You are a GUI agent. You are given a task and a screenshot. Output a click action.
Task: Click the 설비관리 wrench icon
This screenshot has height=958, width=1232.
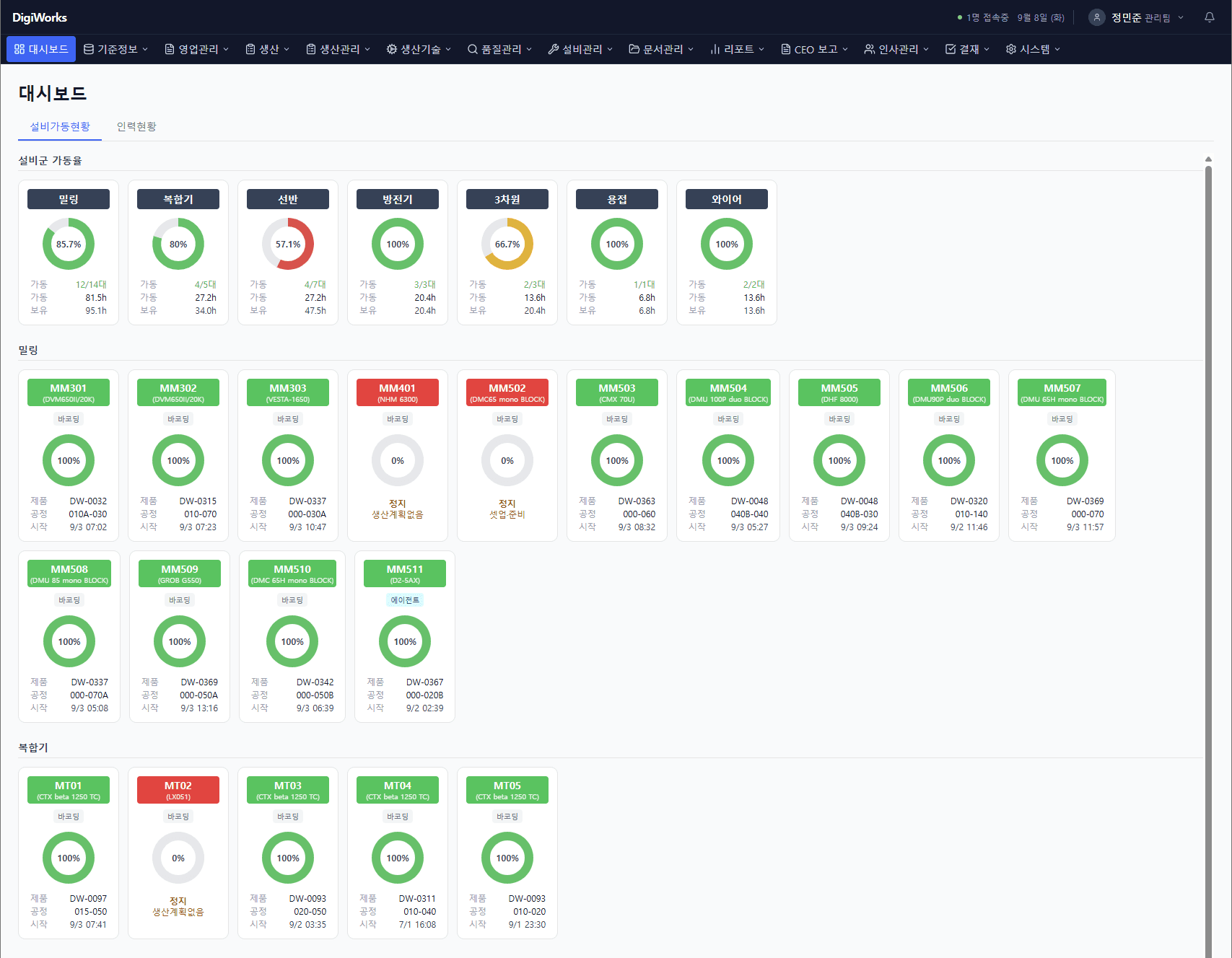click(x=554, y=49)
